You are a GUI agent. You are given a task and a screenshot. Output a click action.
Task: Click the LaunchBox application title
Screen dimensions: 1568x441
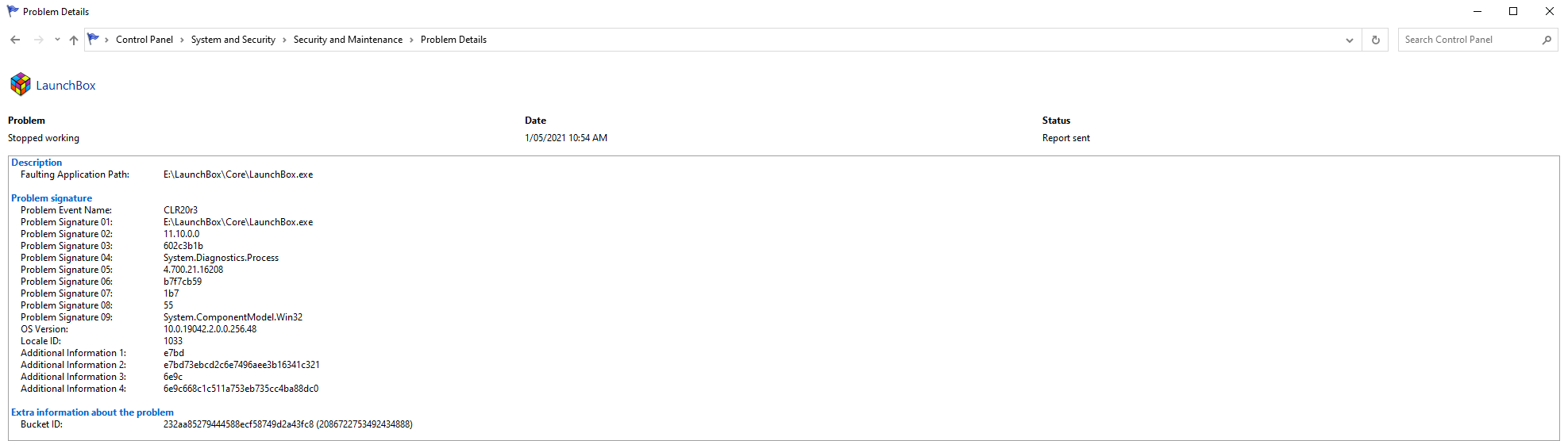pos(66,86)
